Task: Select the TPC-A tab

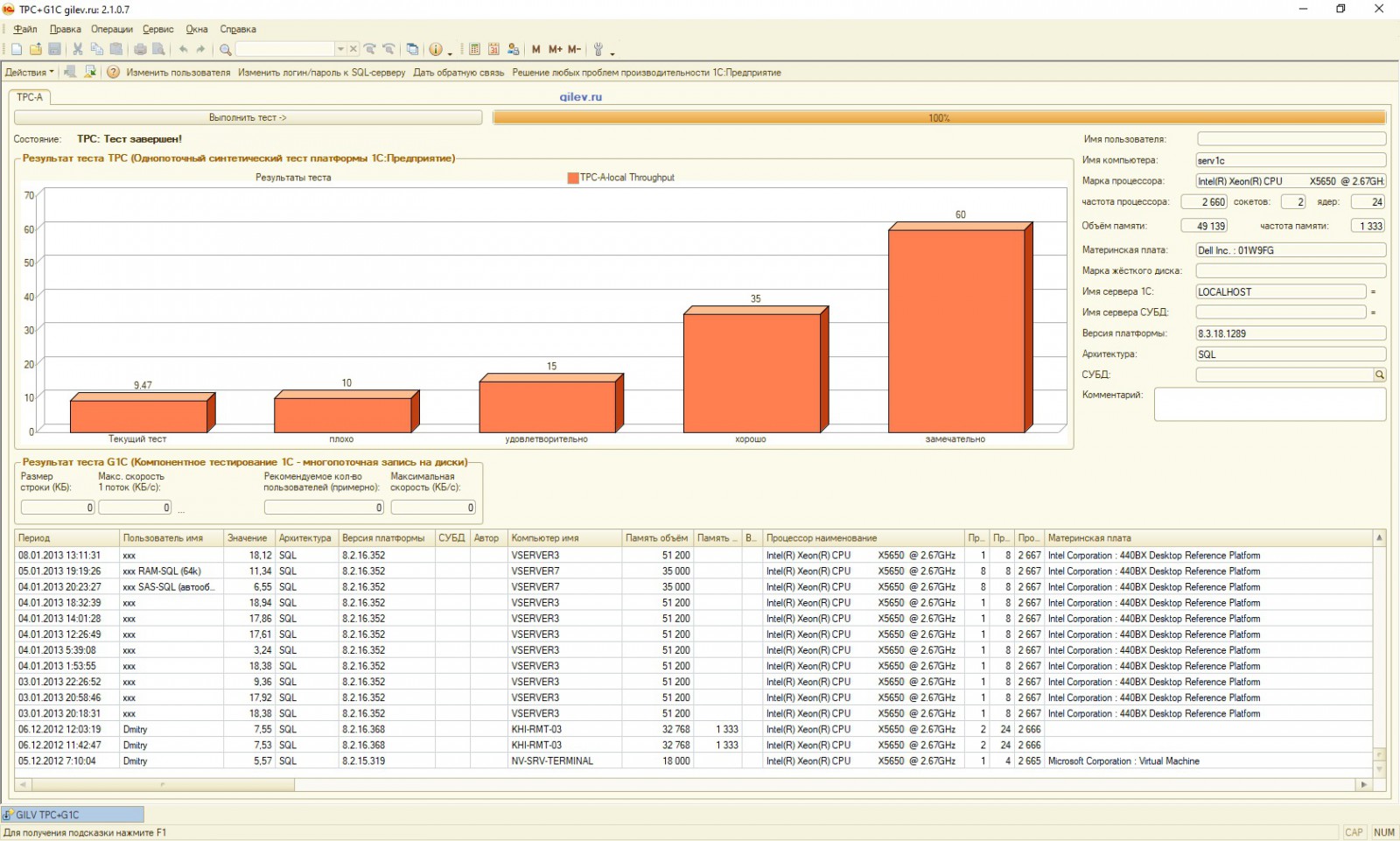Action: coord(30,97)
